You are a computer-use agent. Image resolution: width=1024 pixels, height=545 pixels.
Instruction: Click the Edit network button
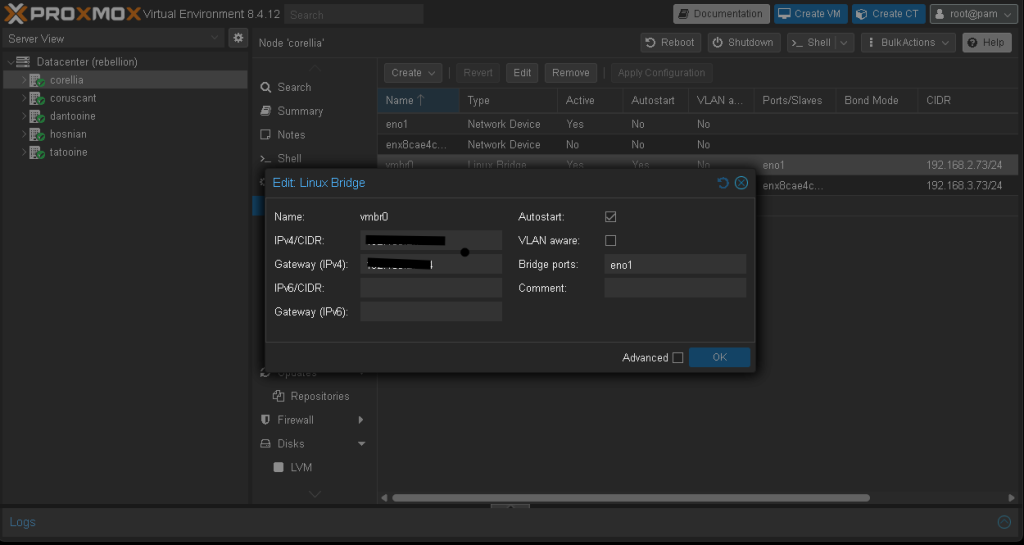[x=522, y=73]
